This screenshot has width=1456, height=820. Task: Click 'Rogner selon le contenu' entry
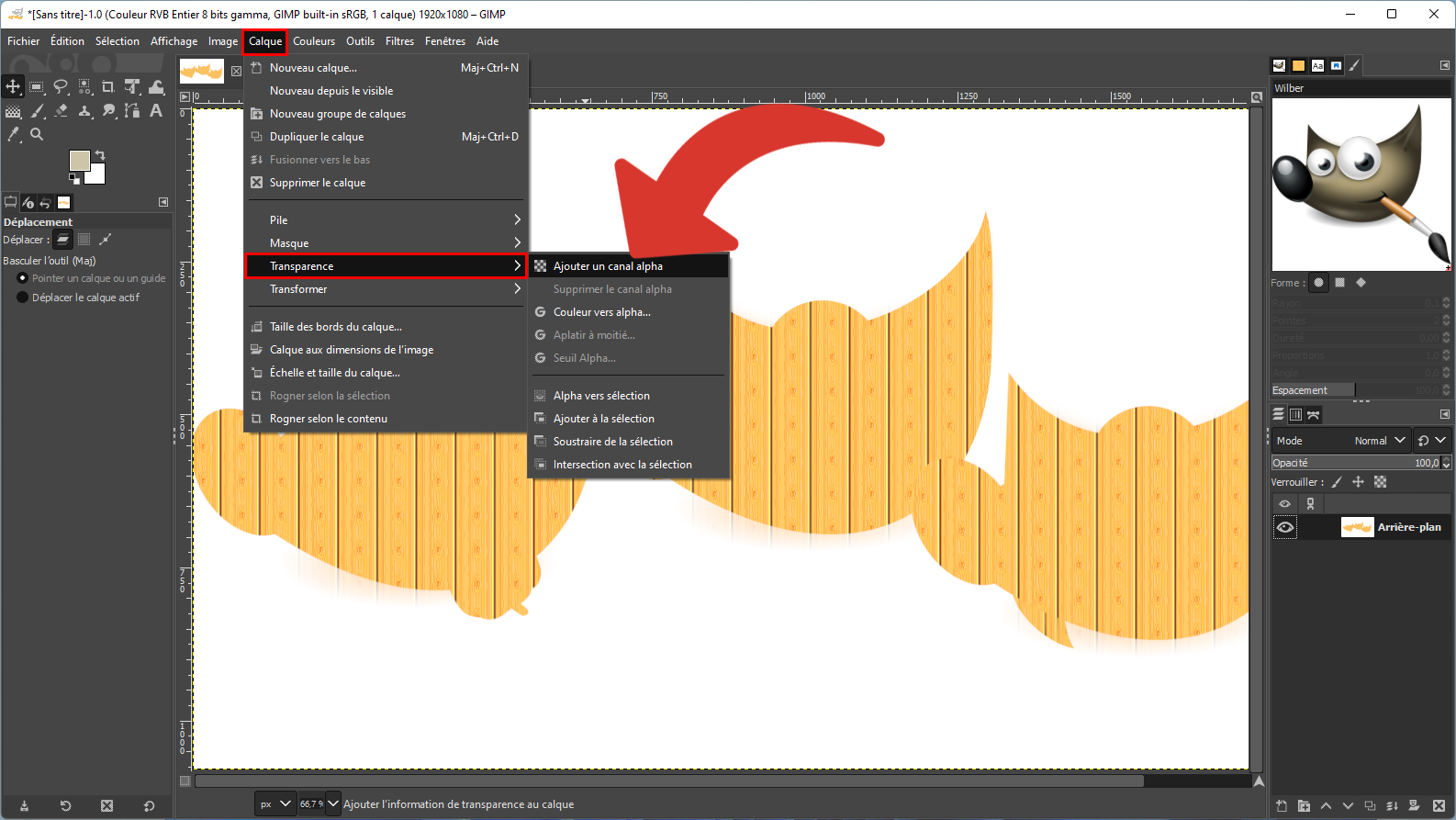385,419
